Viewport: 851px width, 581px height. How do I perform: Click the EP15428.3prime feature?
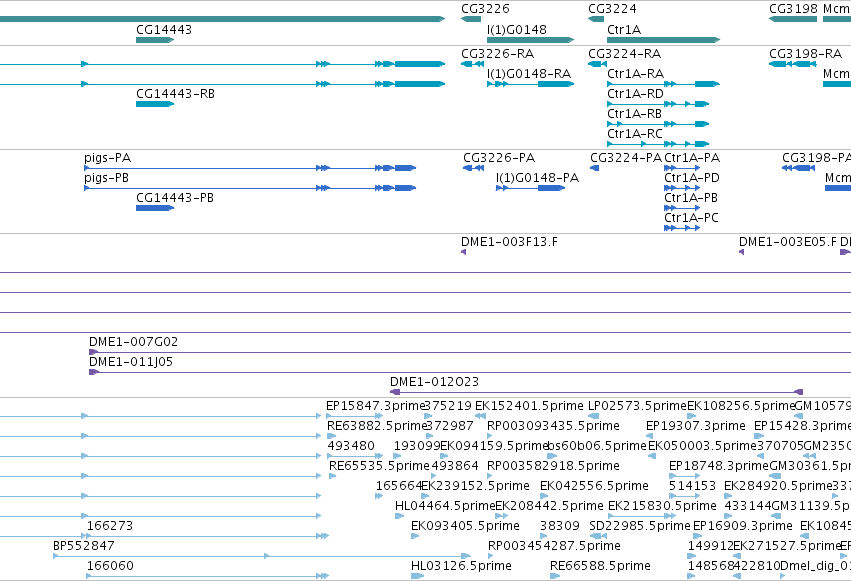[x=759, y=436]
